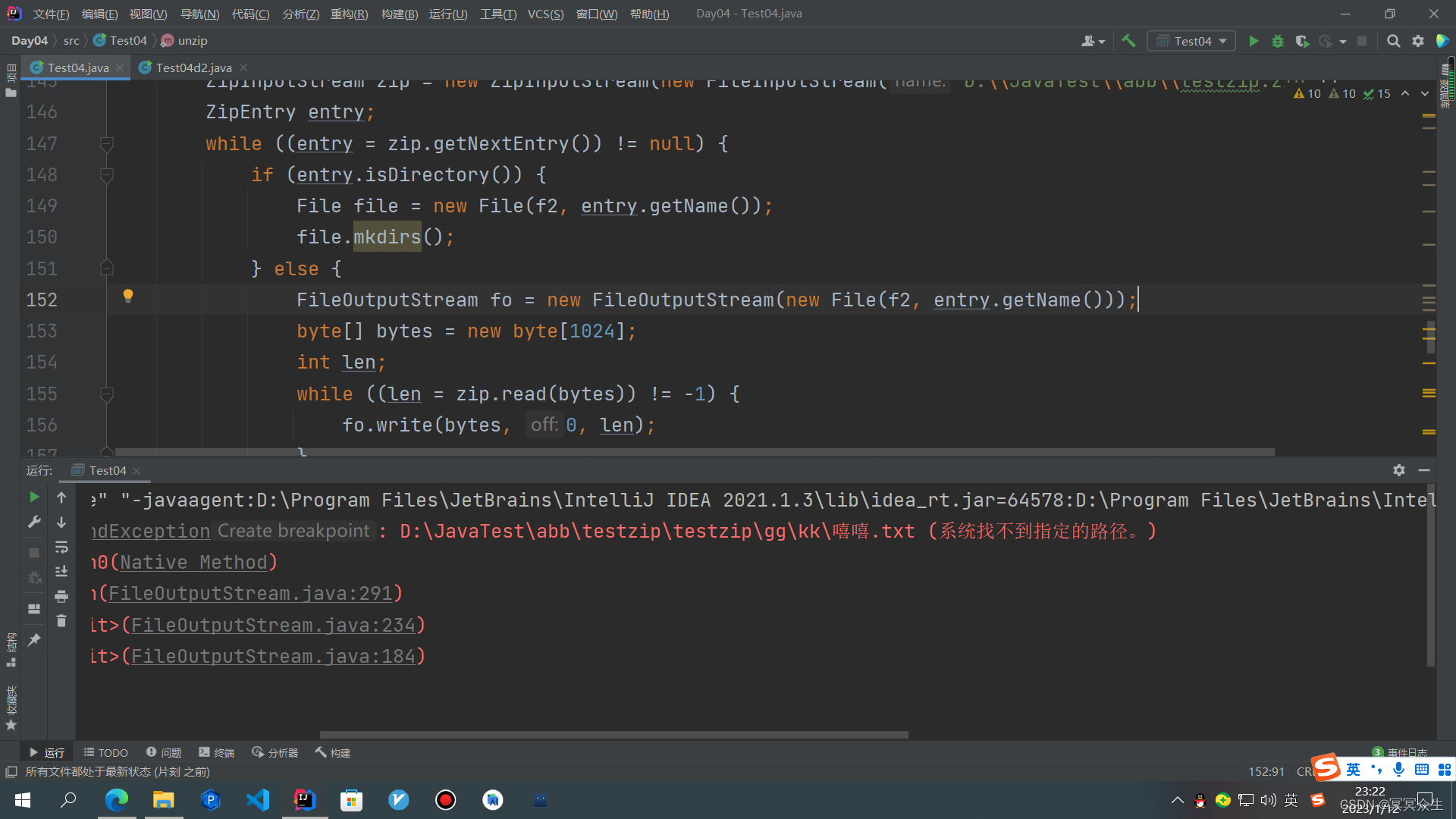The height and width of the screenshot is (819, 1456).
Task: Open the 分析器 profiler tool window
Action: coord(275,752)
